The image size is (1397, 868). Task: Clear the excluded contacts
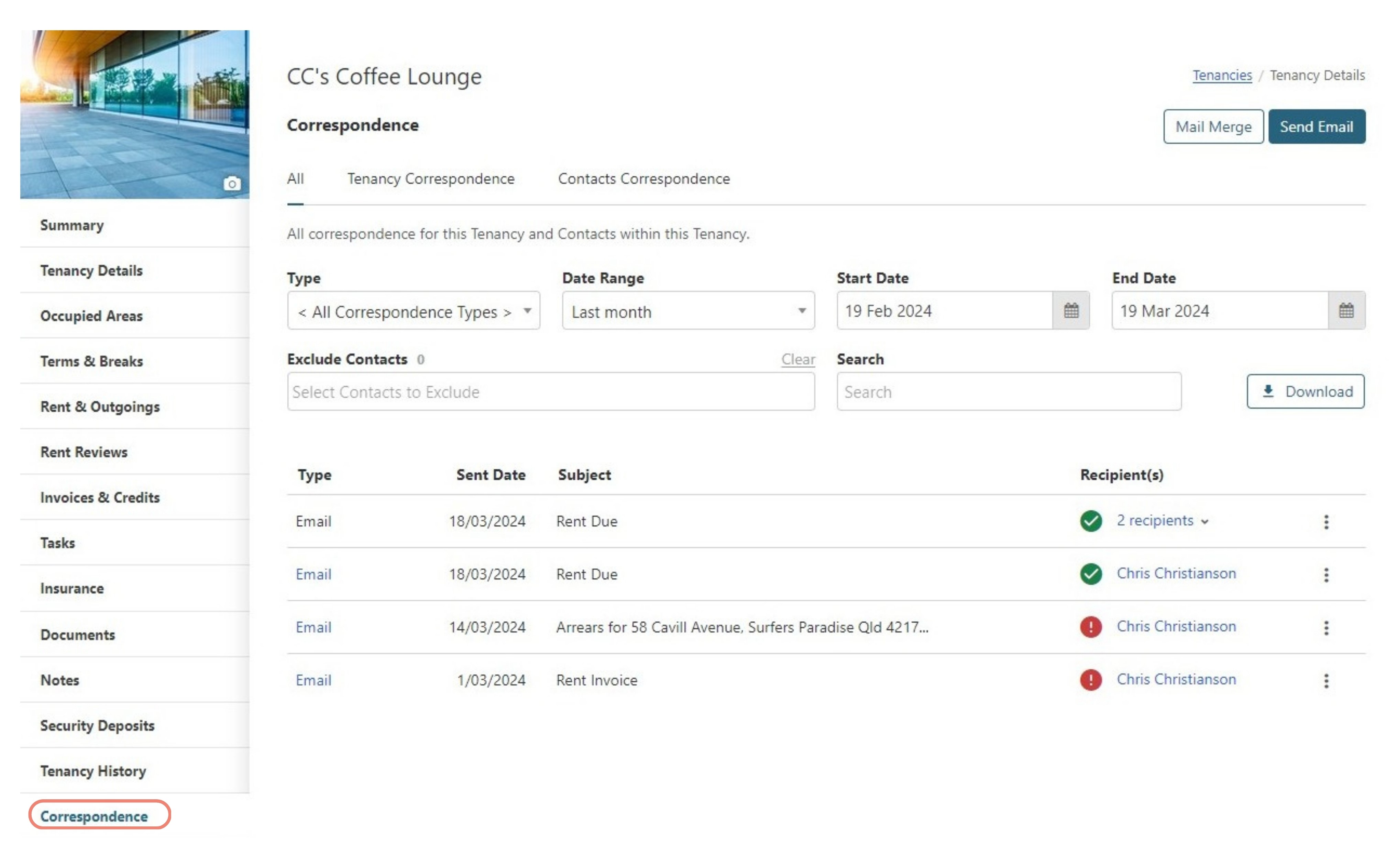(798, 359)
